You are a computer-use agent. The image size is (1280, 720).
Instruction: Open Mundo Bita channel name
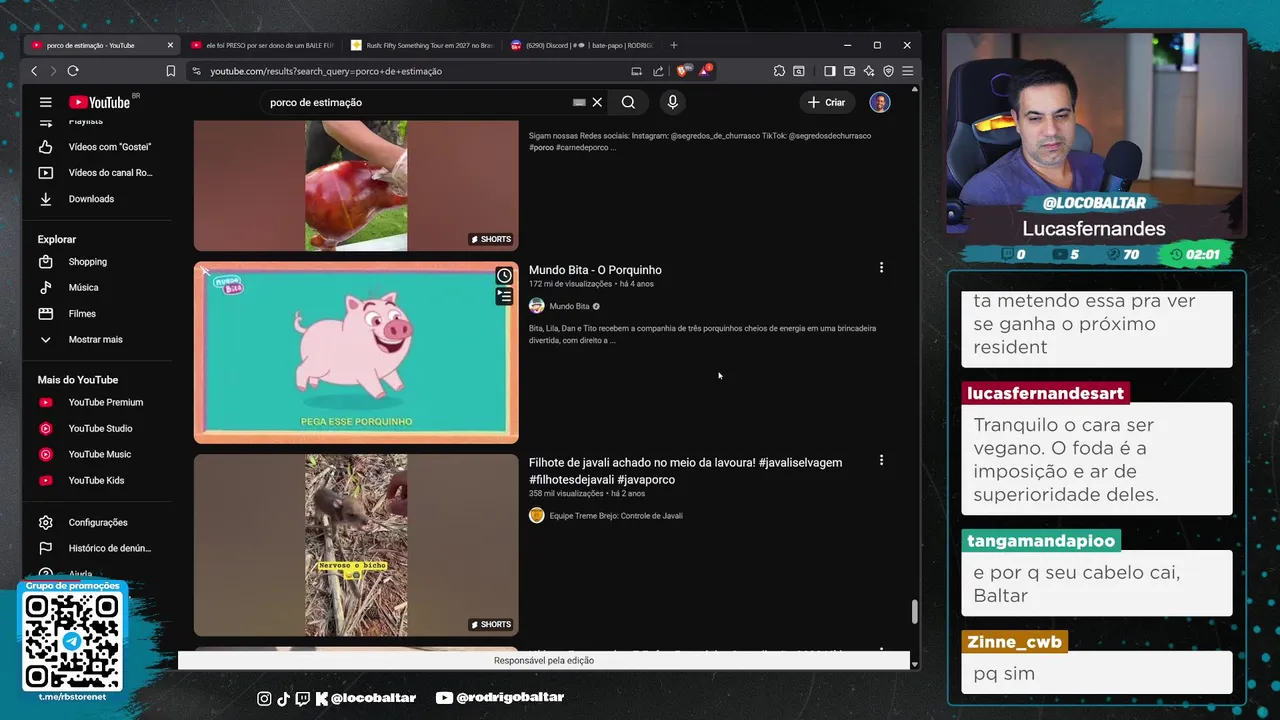[x=569, y=306]
